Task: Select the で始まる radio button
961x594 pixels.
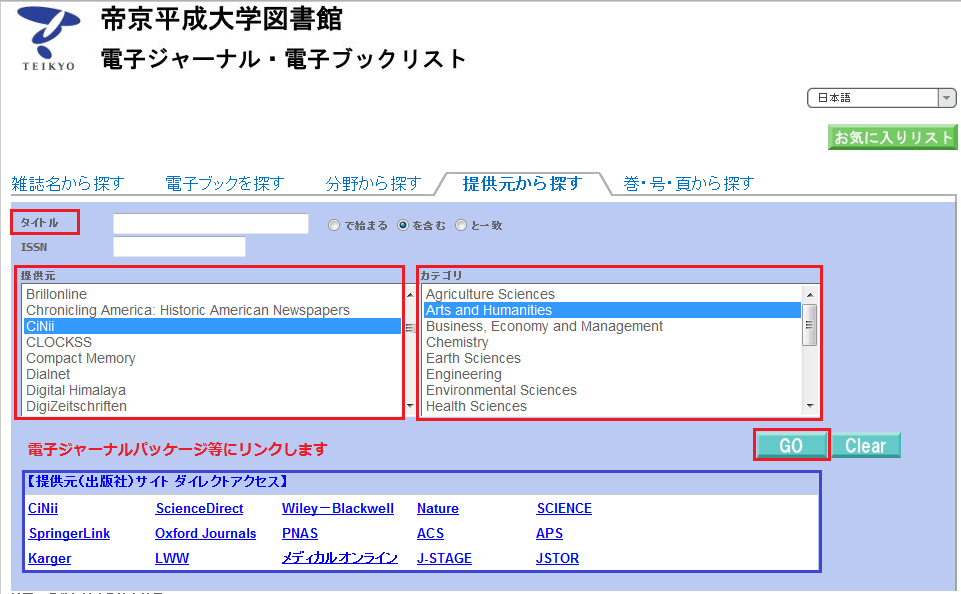Action: point(334,226)
